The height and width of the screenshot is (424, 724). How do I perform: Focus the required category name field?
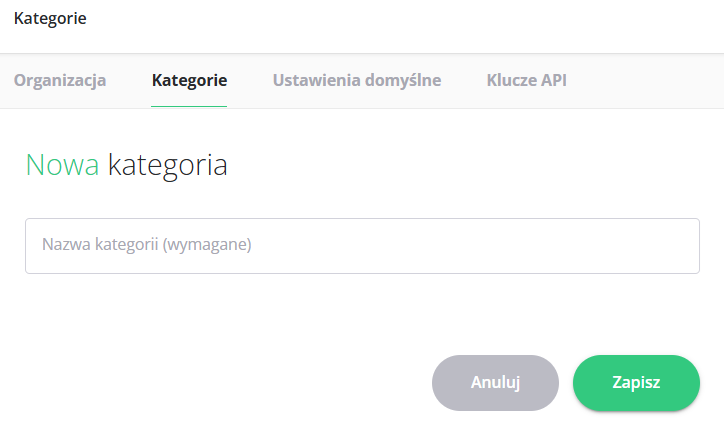(x=362, y=246)
